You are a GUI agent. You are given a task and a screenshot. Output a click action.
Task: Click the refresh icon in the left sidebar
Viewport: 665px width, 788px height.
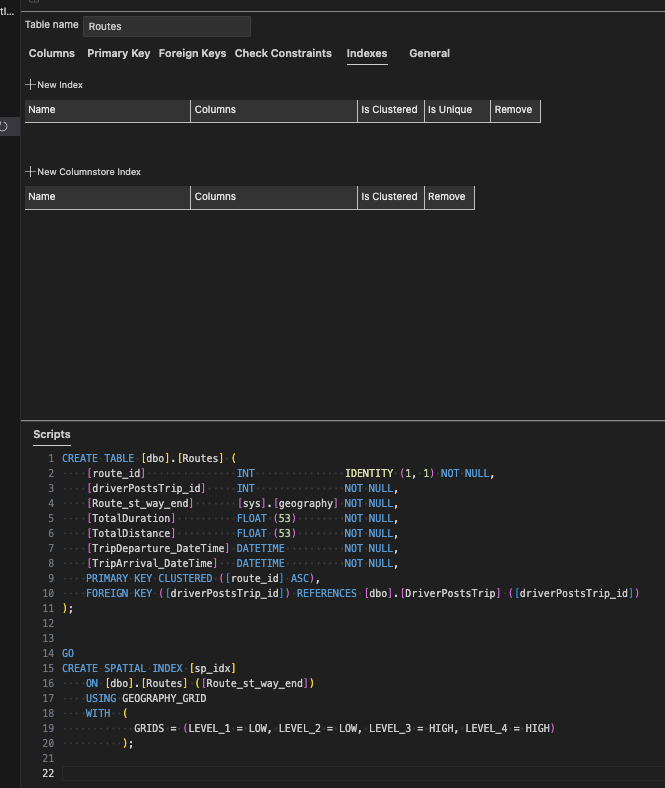[x=4, y=127]
